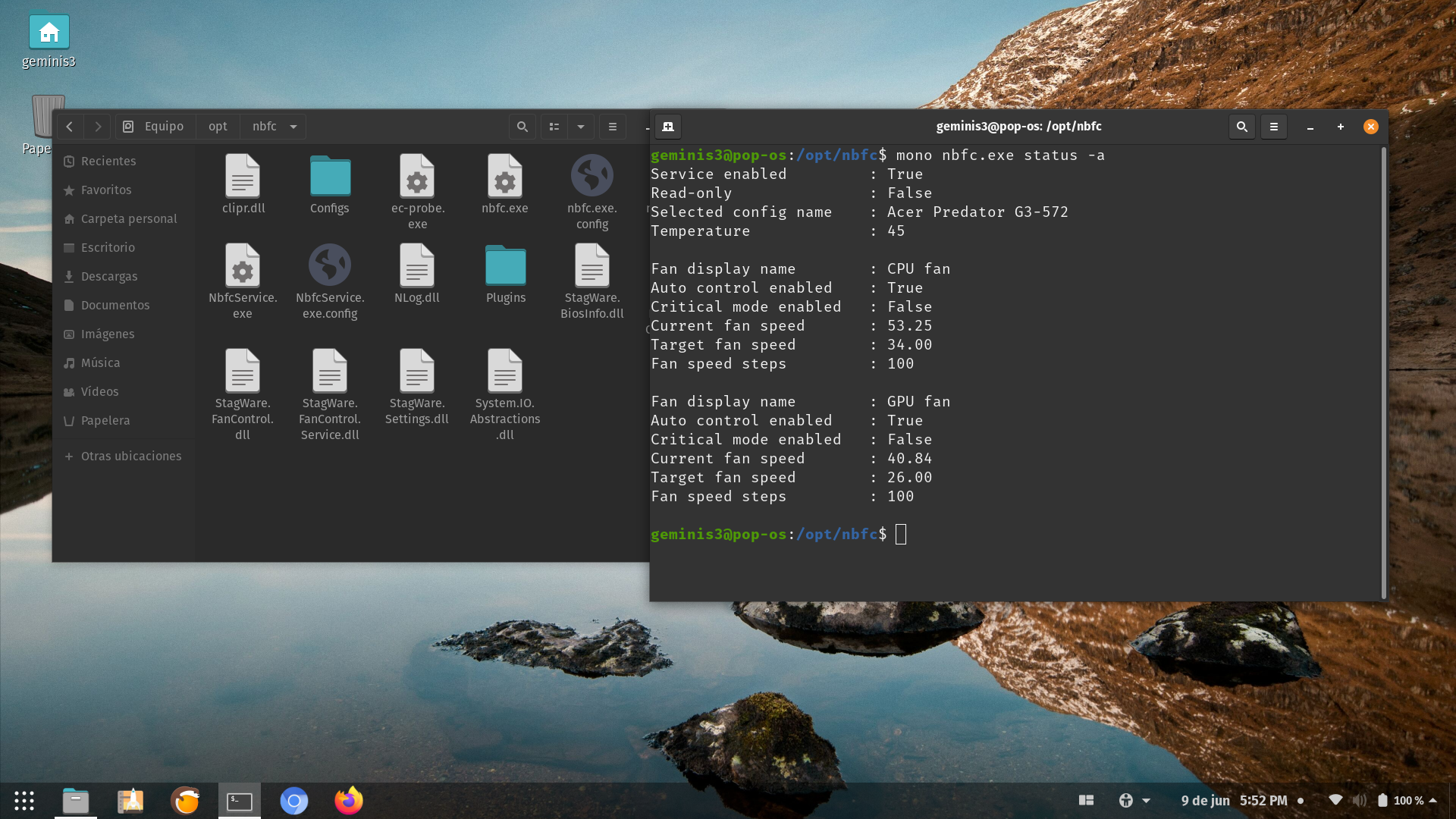Viewport: 1456px width, 819px height.
Task: Navigate back using the back arrow
Action: point(69,127)
